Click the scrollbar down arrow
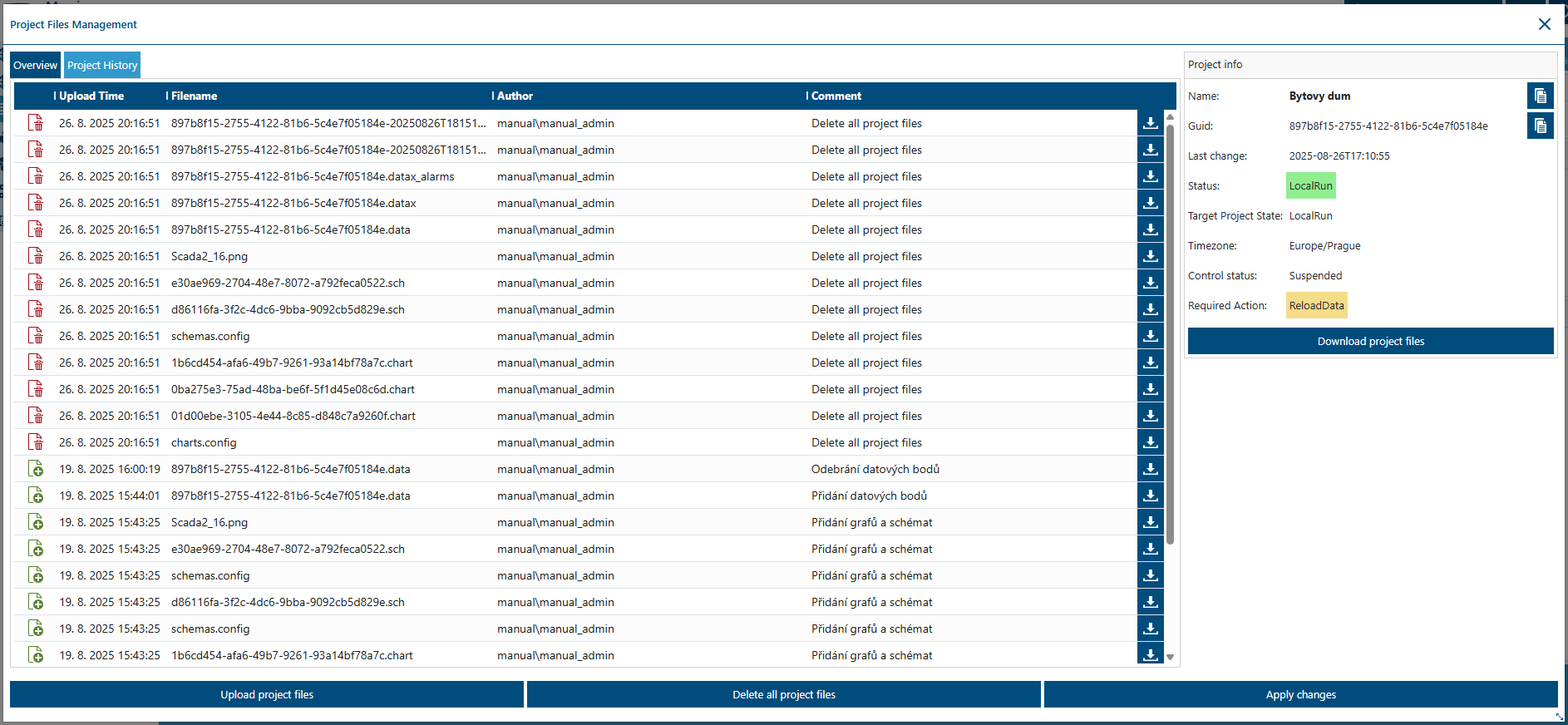Image resolution: width=1568 pixels, height=725 pixels. [1170, 657]
